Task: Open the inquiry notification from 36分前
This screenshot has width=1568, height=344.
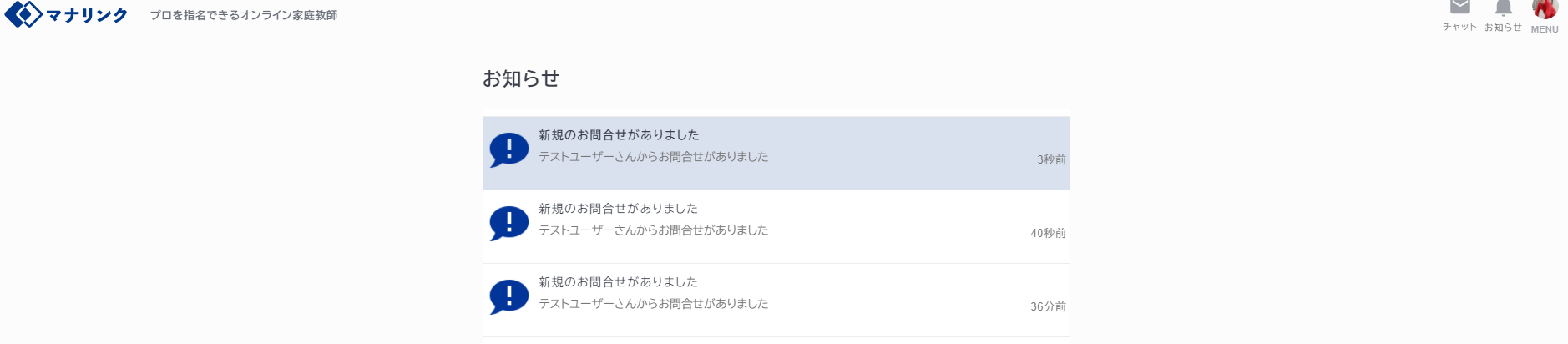Action: [776, 301]
